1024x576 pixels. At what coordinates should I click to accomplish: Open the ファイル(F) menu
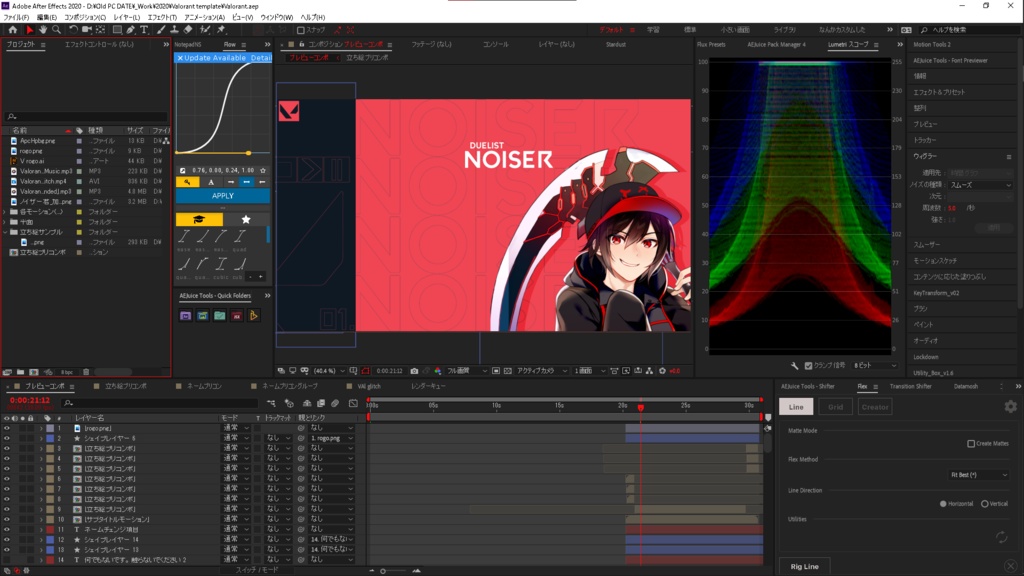click(x=16, y=17)
